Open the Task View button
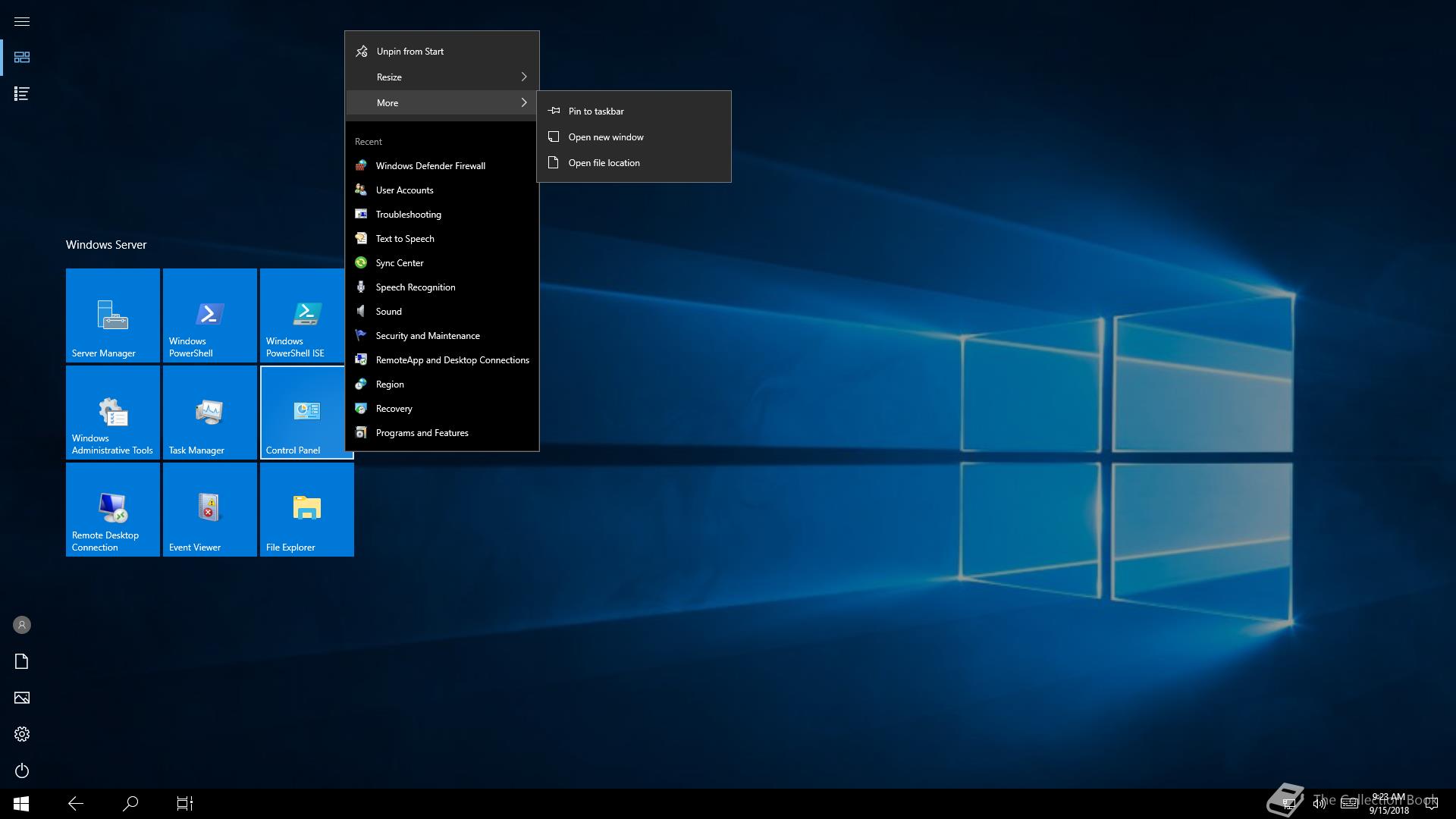Viewport: 1456px width, 819px height. 185,804
